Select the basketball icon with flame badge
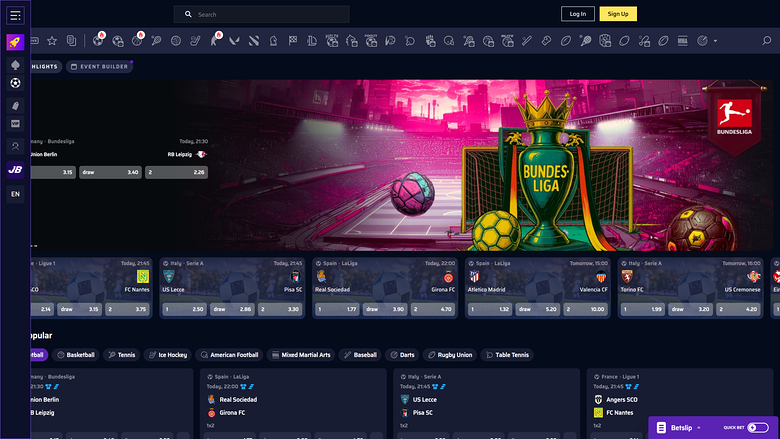 point(137,40)
